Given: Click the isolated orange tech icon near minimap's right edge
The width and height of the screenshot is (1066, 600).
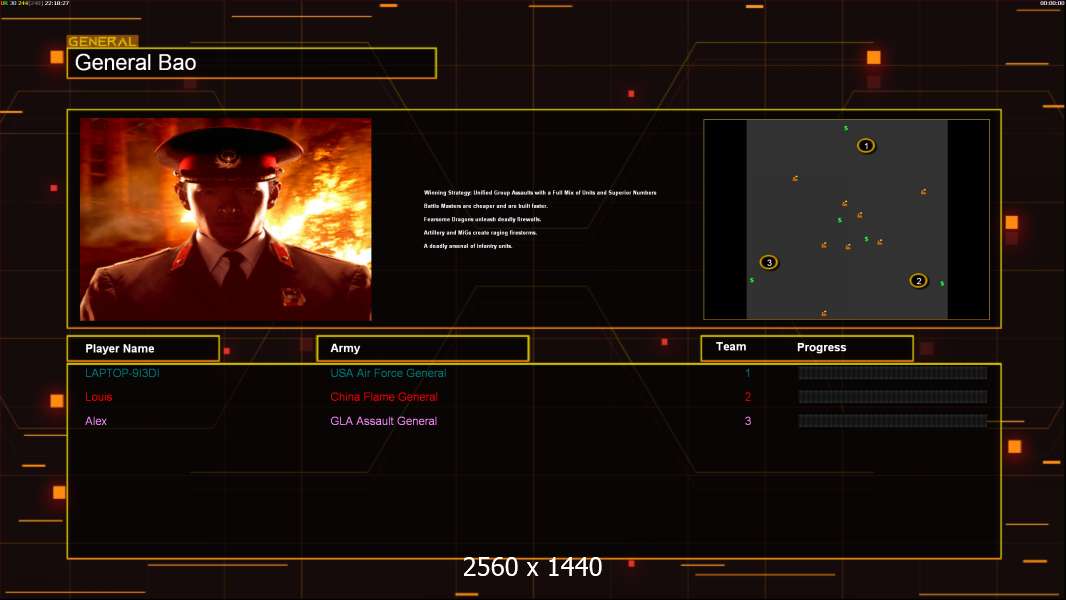Looking at the screenshot, I should [x=923, y=192].
